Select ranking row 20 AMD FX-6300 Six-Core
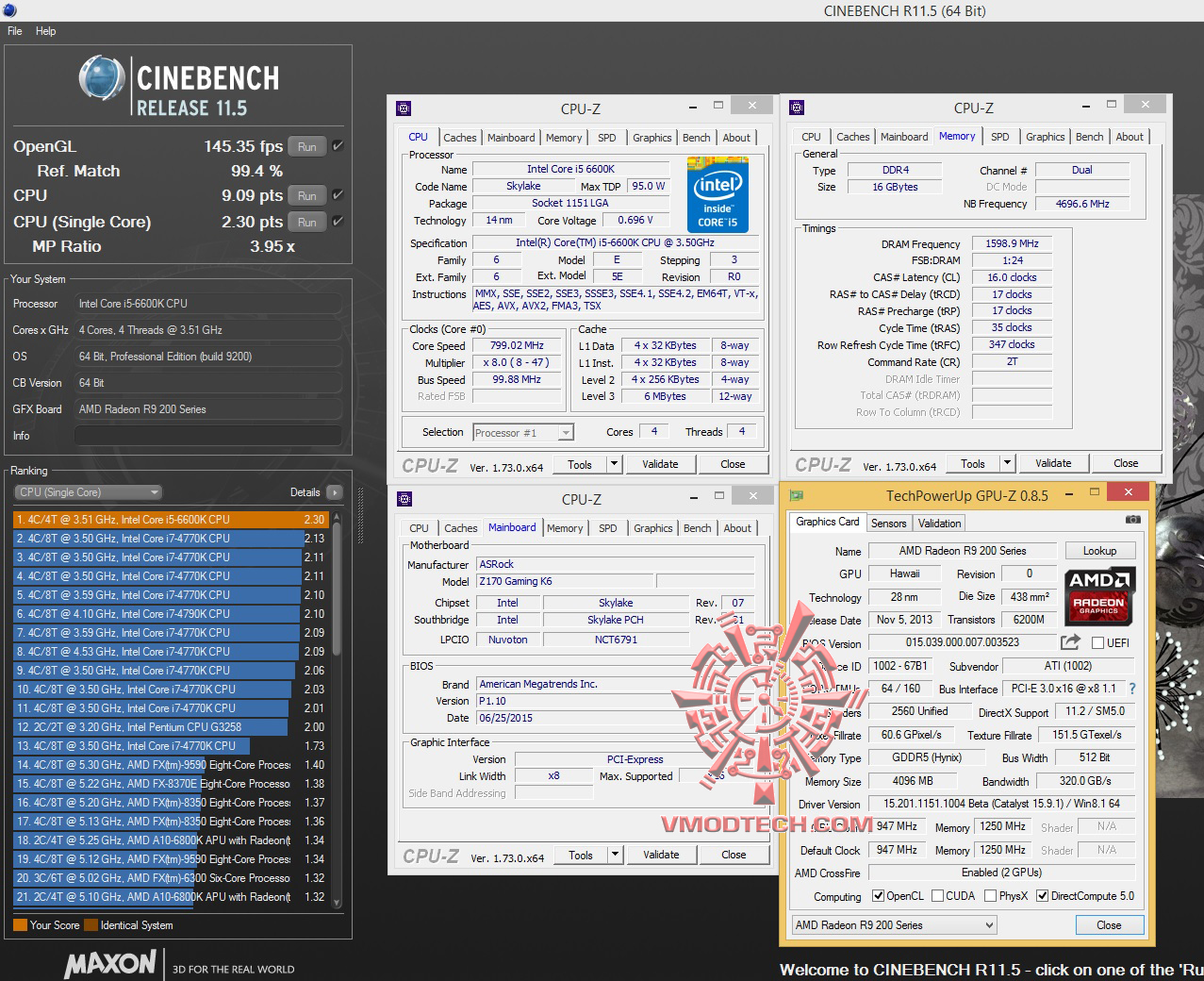This screenshot has width=1204, height=981. click(171, 877)
